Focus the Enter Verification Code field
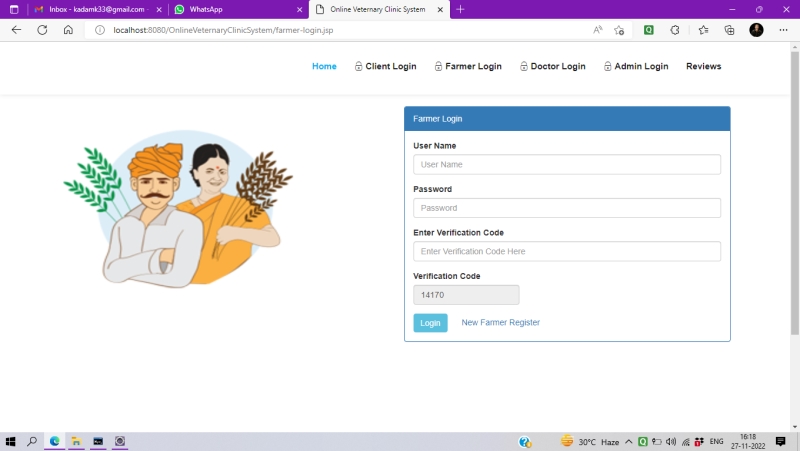 click(x=567, y=252)
